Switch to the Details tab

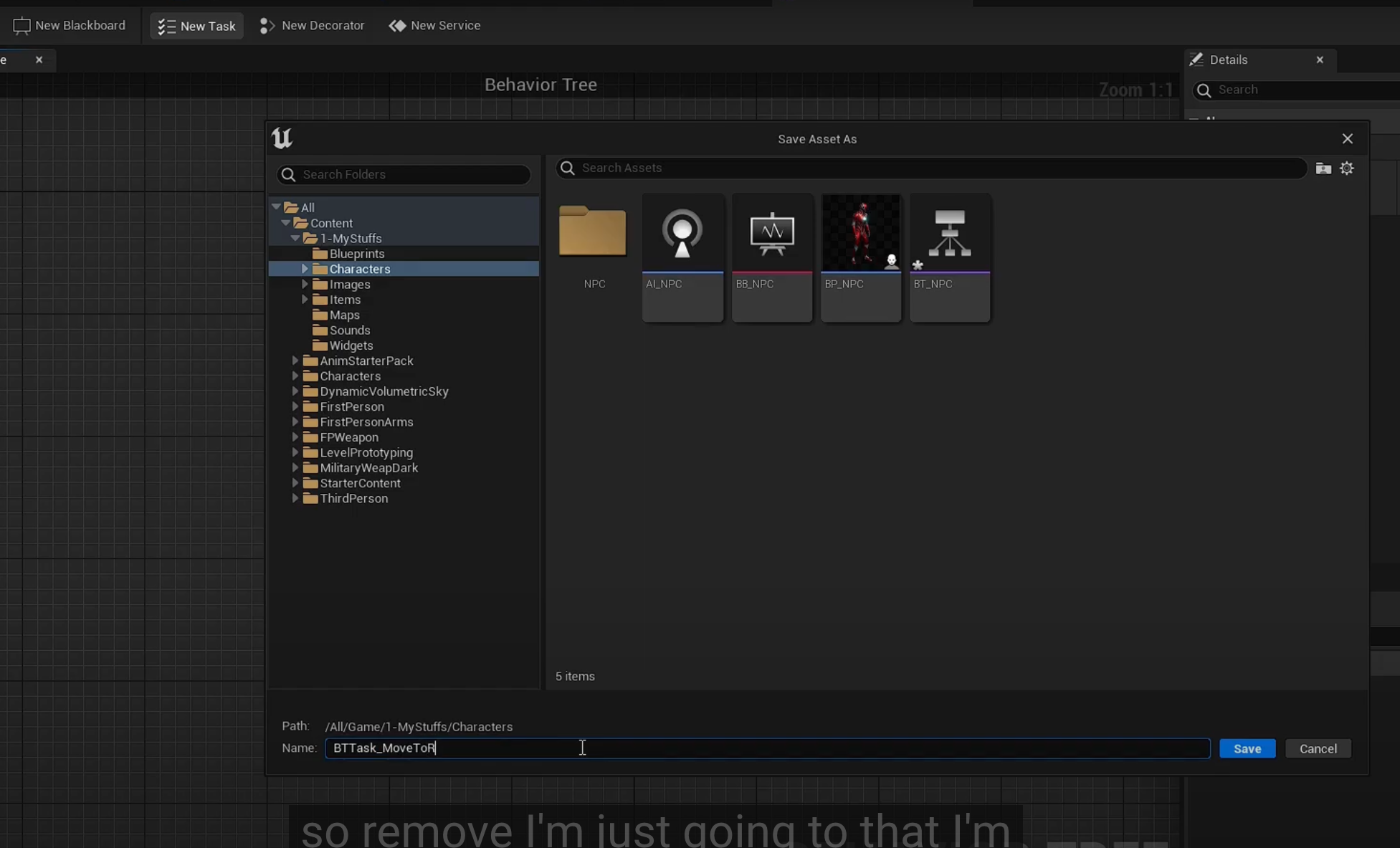(1227, 59)
